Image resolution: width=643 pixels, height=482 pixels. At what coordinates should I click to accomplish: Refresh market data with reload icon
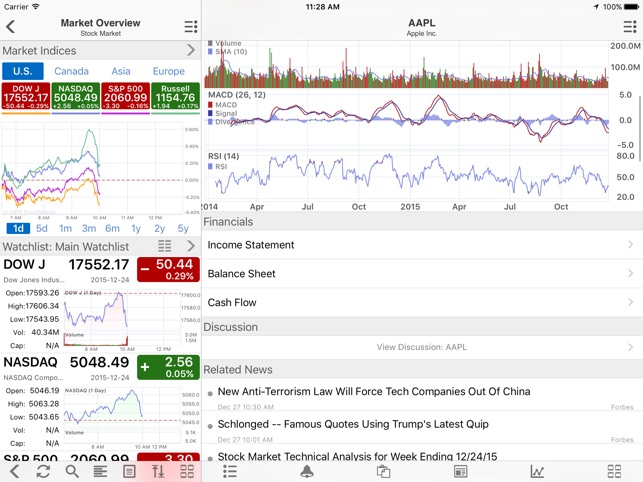click(43, 471)
